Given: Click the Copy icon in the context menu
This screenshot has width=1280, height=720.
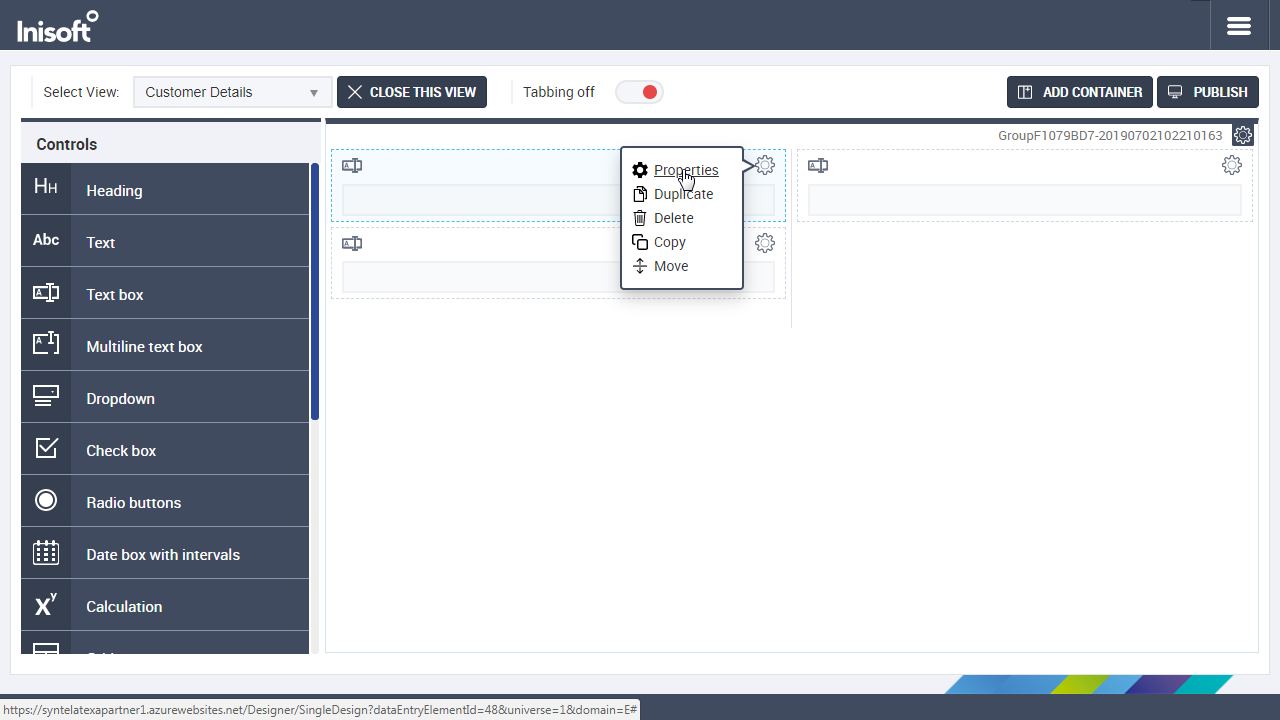Looking at the screenshot, I should coord(640,242).
